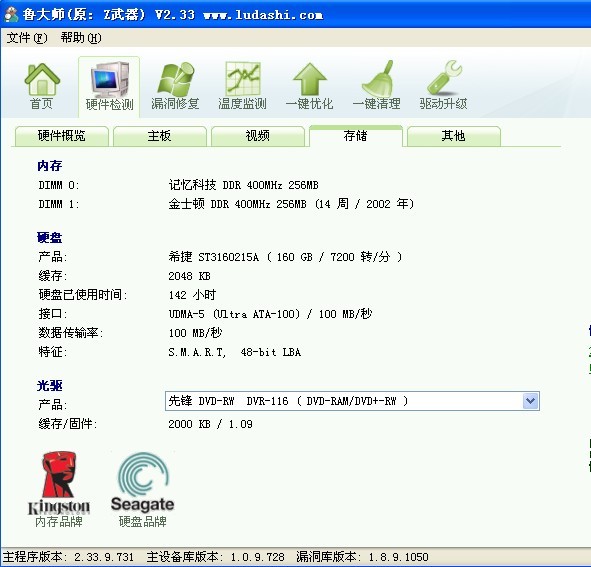Switch to the 硬件概览 tab
The image size is (591, 567).
[x=61, y=136]
